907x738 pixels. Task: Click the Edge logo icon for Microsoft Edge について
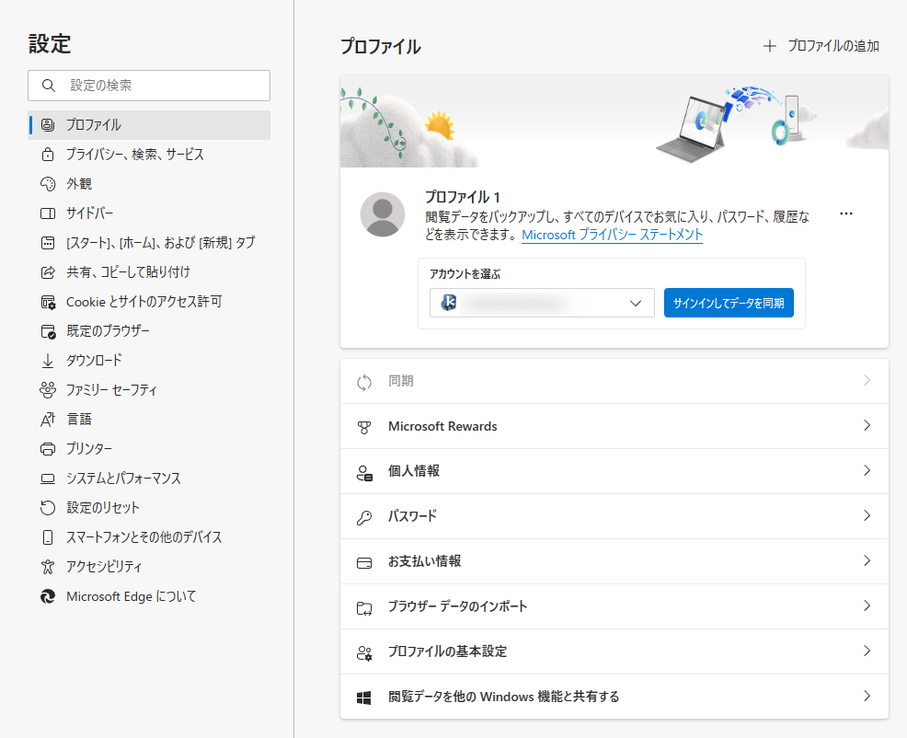47,596
